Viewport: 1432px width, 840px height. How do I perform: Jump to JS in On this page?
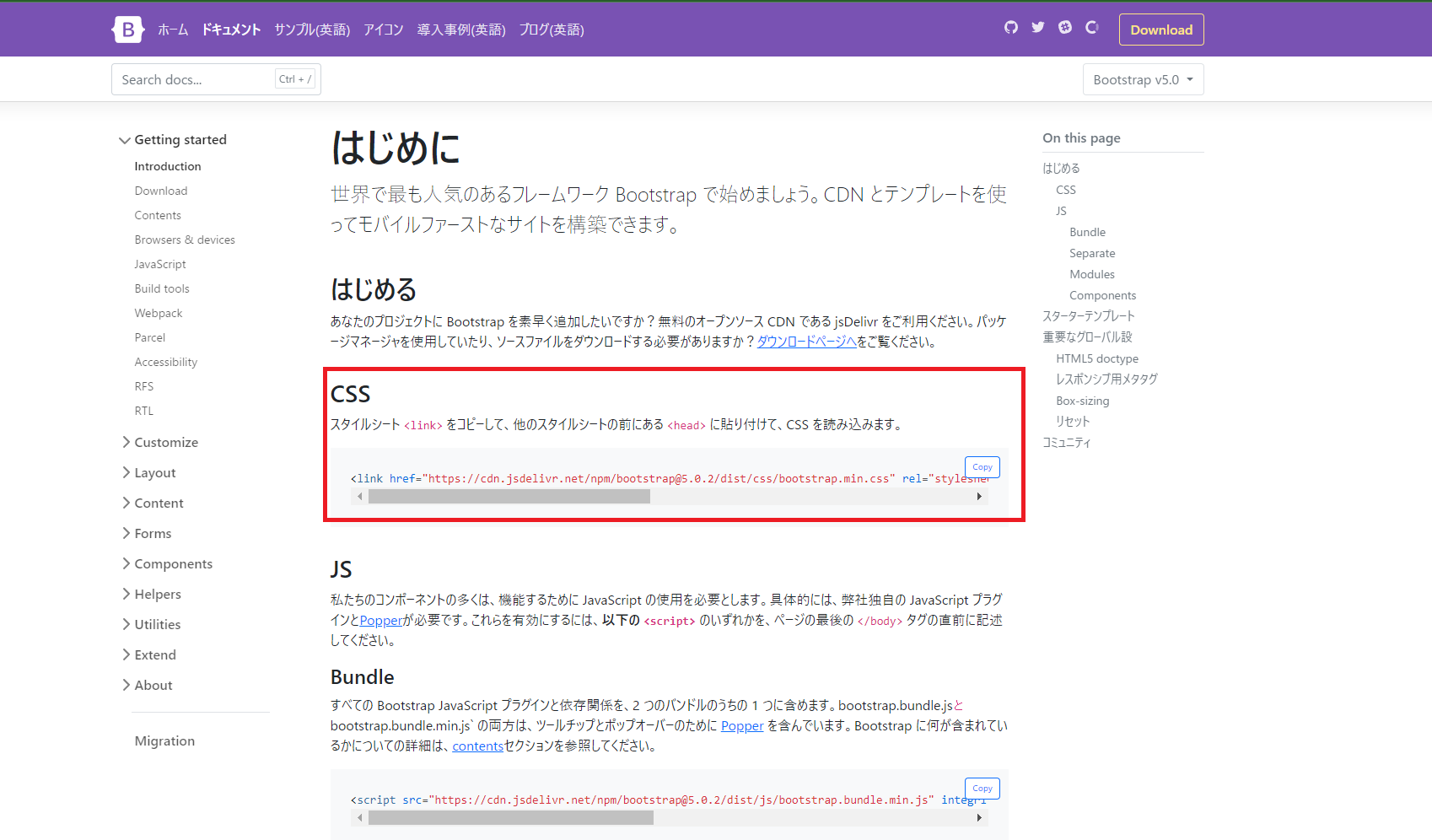click(x=1061, y=211)
